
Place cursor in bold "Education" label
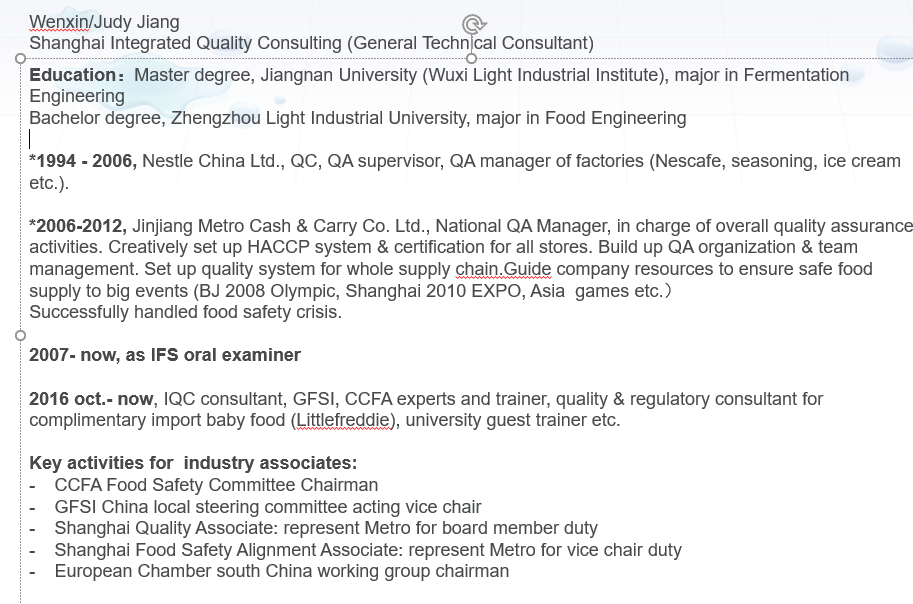[x=74, y=75]
